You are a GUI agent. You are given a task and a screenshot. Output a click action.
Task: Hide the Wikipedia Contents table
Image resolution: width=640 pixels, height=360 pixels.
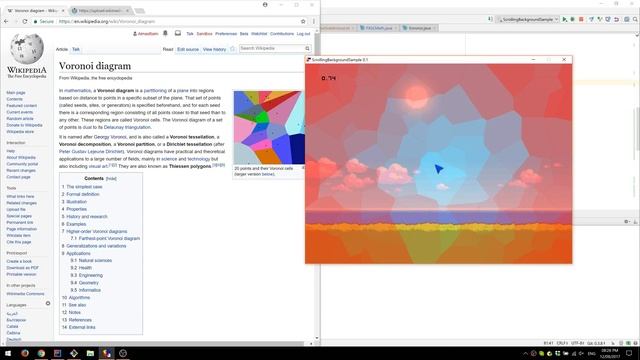pos(111,179)
